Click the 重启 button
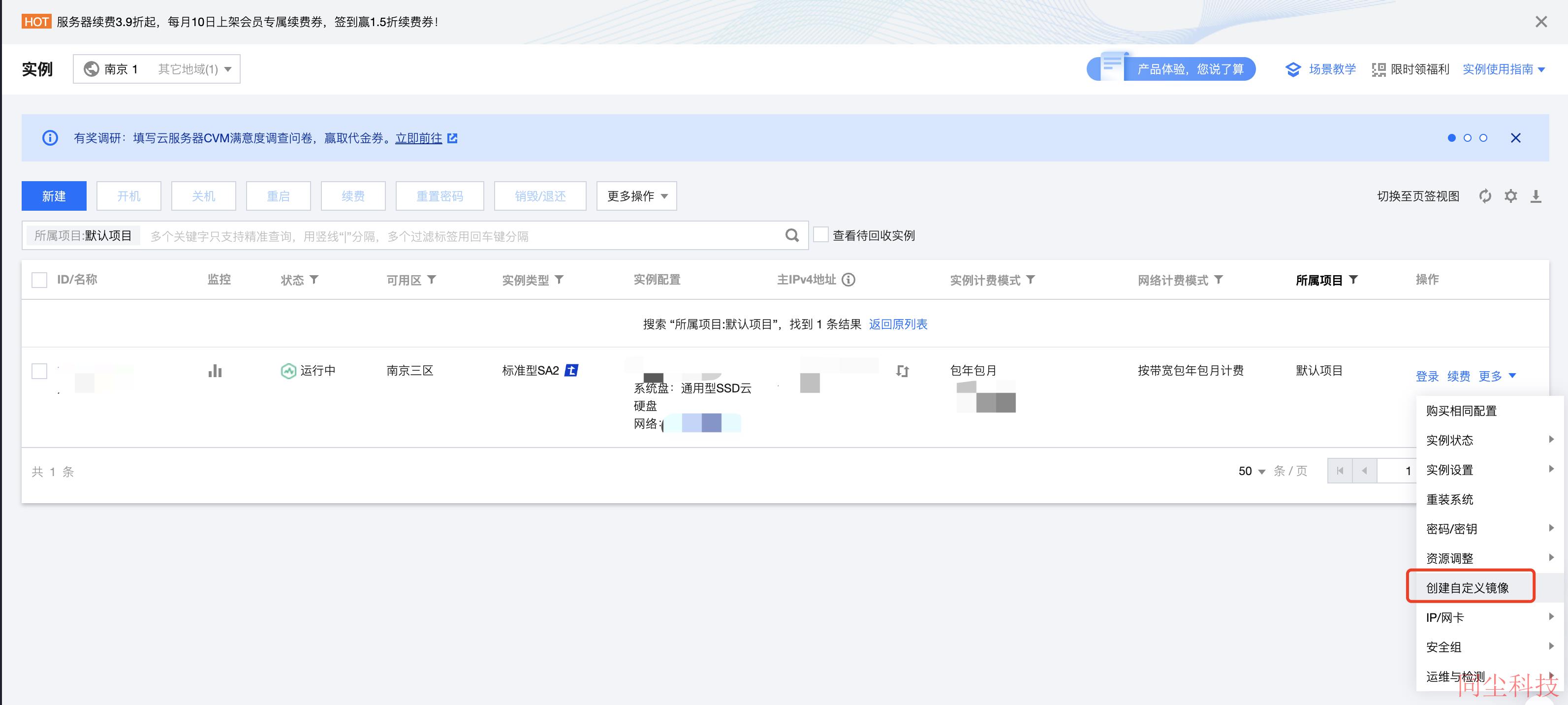The image size is (1568, 705). 279,196
